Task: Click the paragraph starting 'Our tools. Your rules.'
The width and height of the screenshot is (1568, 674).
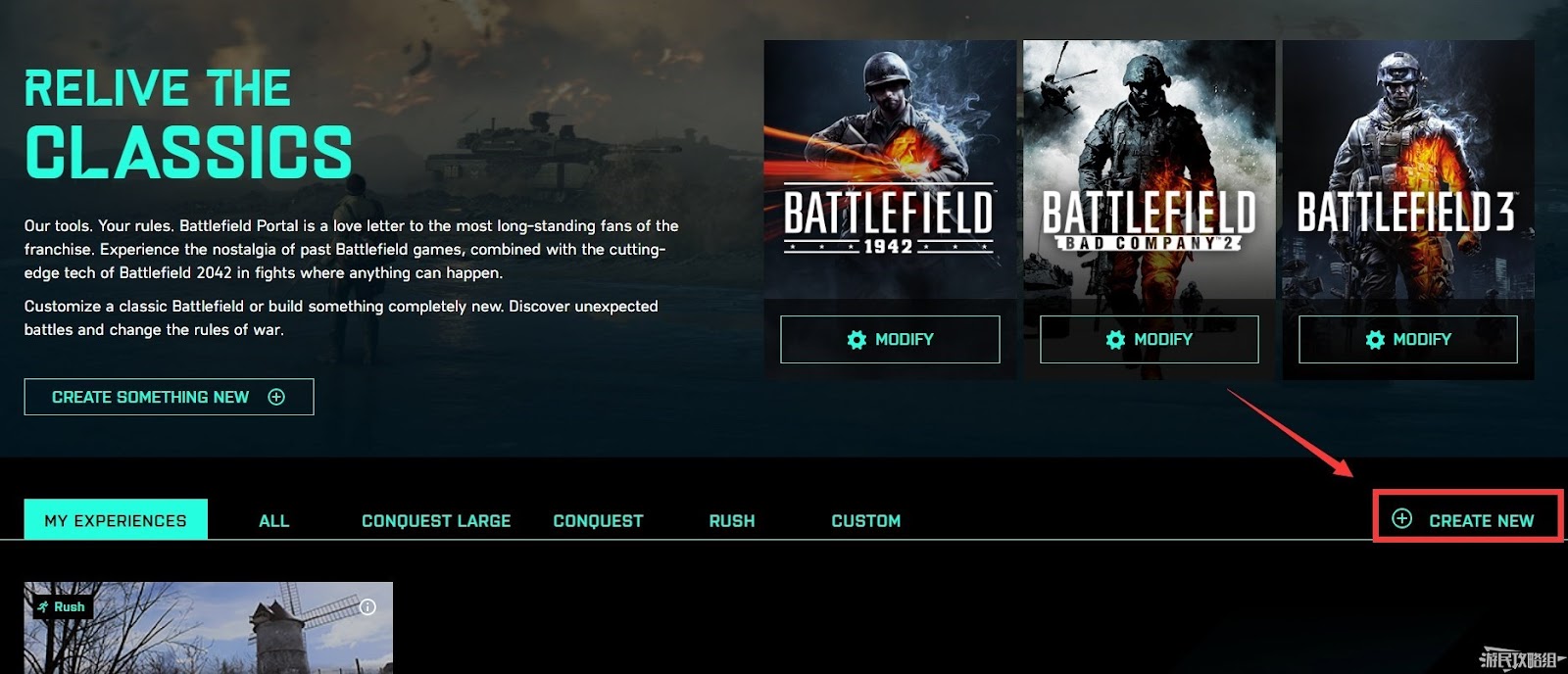Action: 352,249
